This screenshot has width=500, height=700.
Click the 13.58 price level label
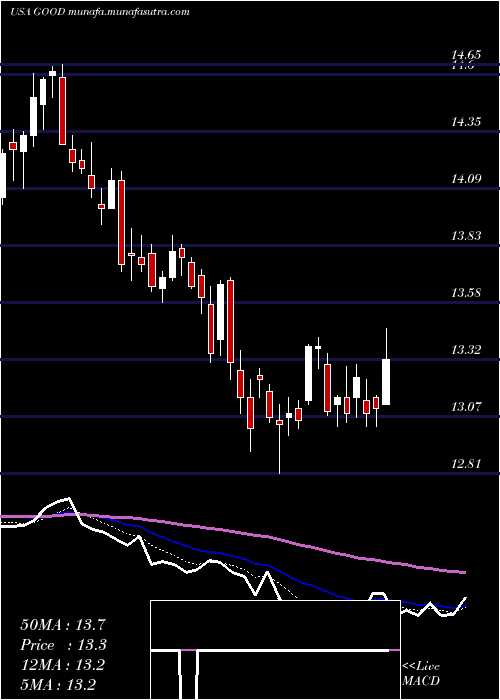(x=466, y=293)
